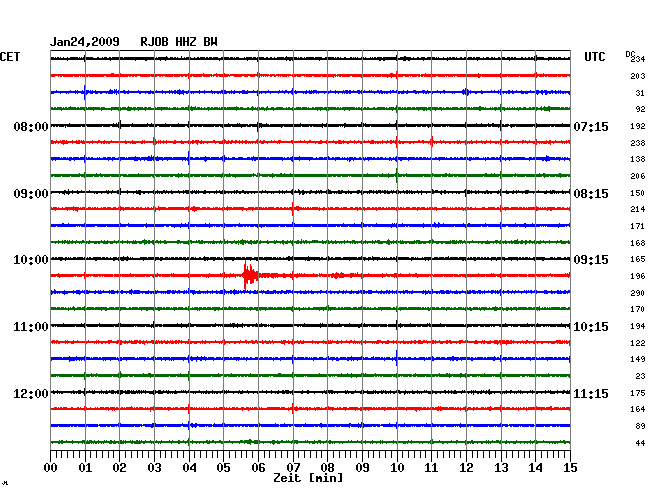Image resolution: width=650 pixels, height=494 pixels.
Task: Click x-axis minute tick label "00"
Action: point(51,468)
